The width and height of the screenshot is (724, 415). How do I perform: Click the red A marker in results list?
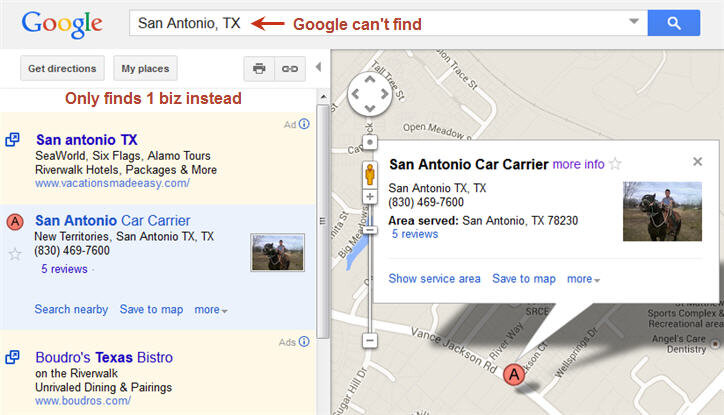15,222
